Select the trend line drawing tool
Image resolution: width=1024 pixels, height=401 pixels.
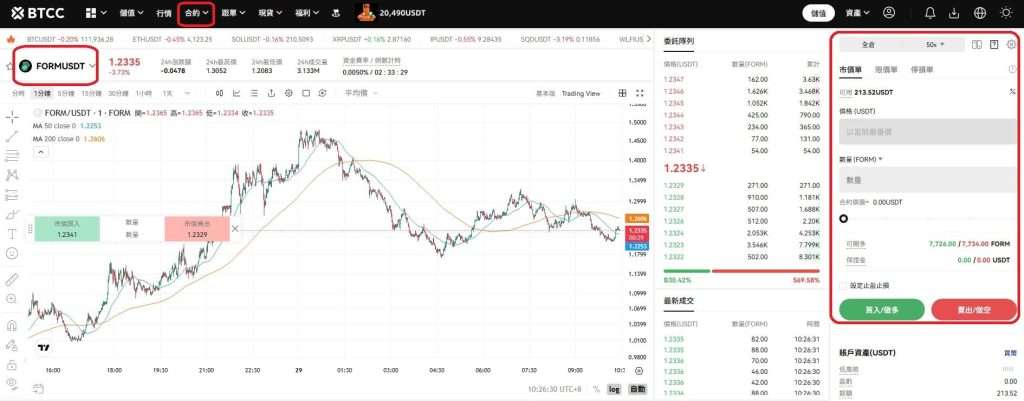click(x=12, y=136)
